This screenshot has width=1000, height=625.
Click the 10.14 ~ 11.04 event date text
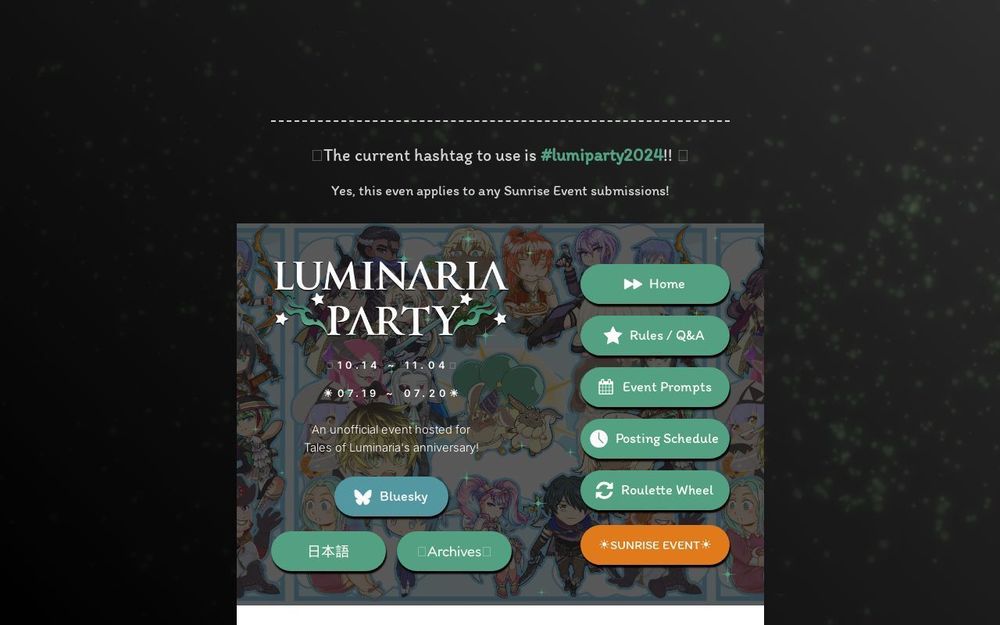(x=392, y=365)
